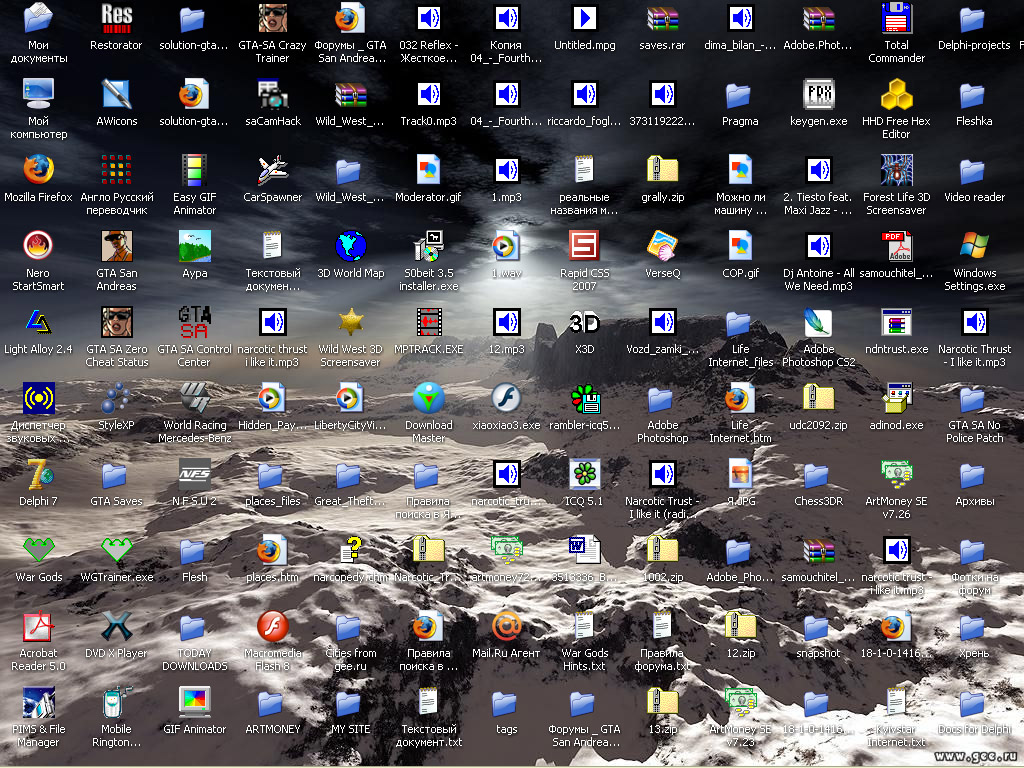The height and width of the screenshot is (768, 1024).
Task: Select the GTA Saves folder
Action: 116,474
